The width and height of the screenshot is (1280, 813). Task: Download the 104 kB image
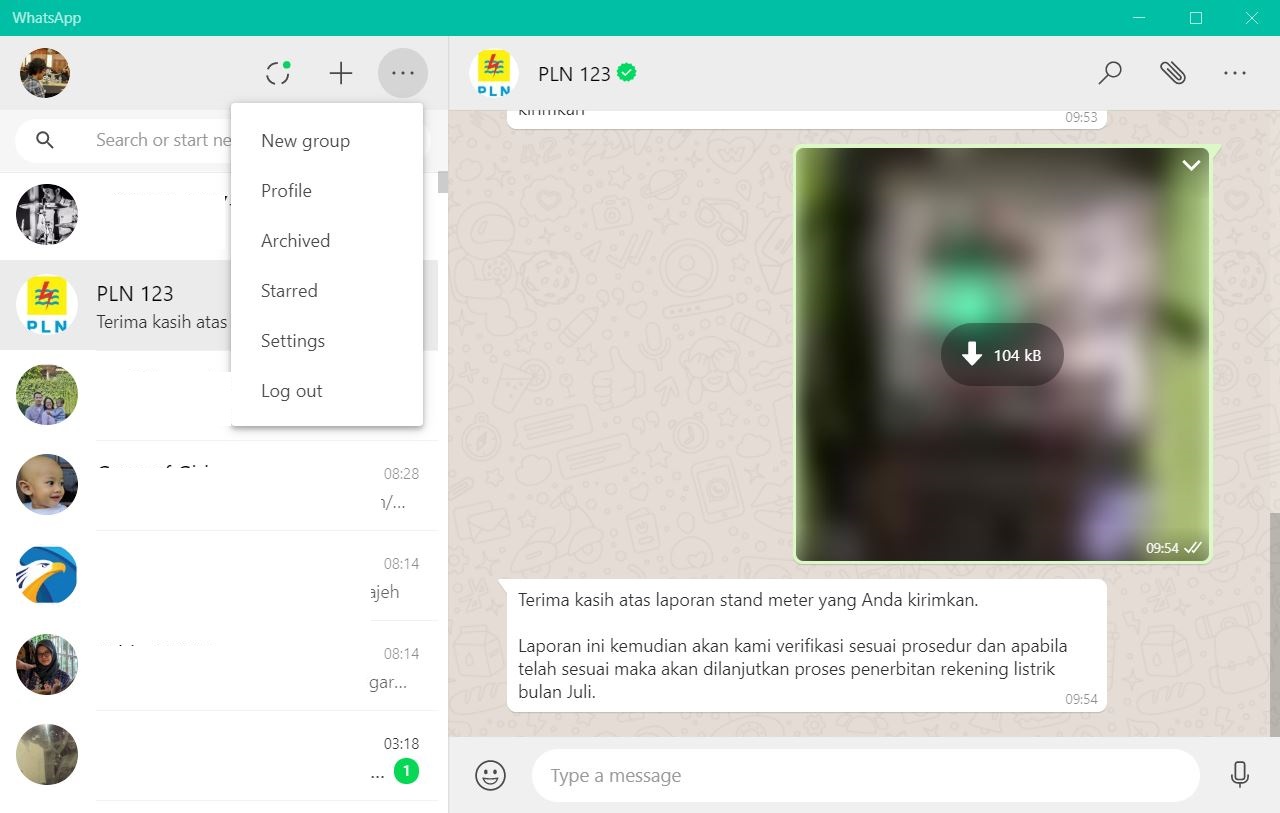[1001, 354]
